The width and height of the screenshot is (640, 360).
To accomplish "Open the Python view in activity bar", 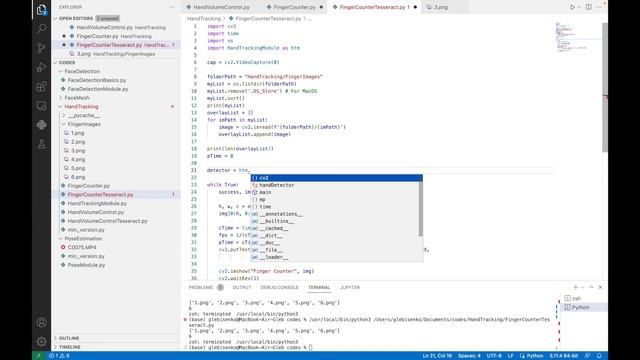I will click(x=41, y=125).
